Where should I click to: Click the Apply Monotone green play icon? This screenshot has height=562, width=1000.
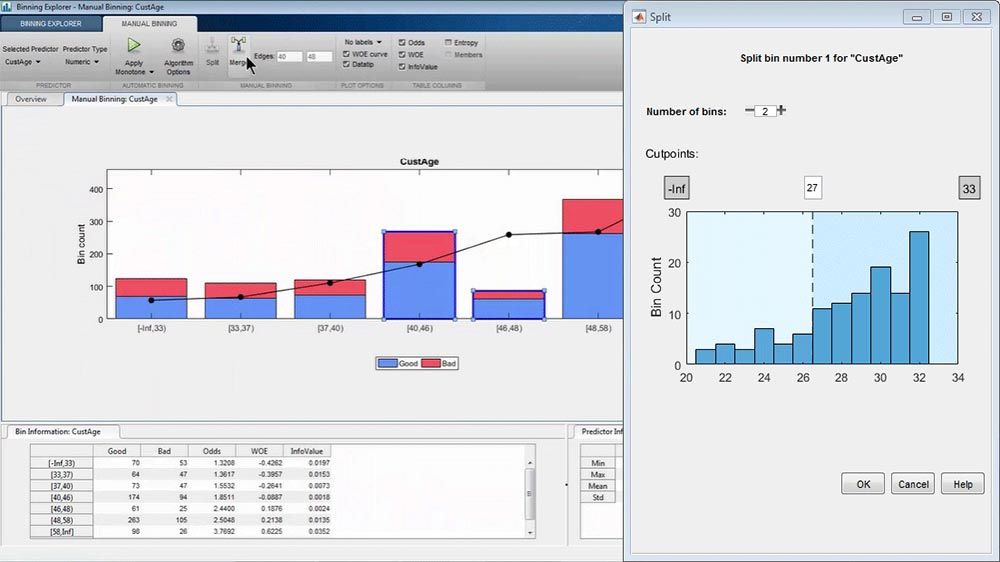coord(134,45)
